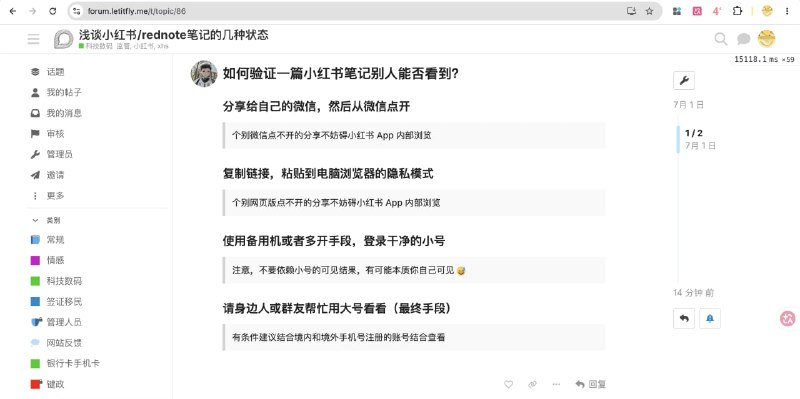Open the chat bubble icon in header
Image resolution: width=800 pixels, height=399 pixels.
point(743,39)
